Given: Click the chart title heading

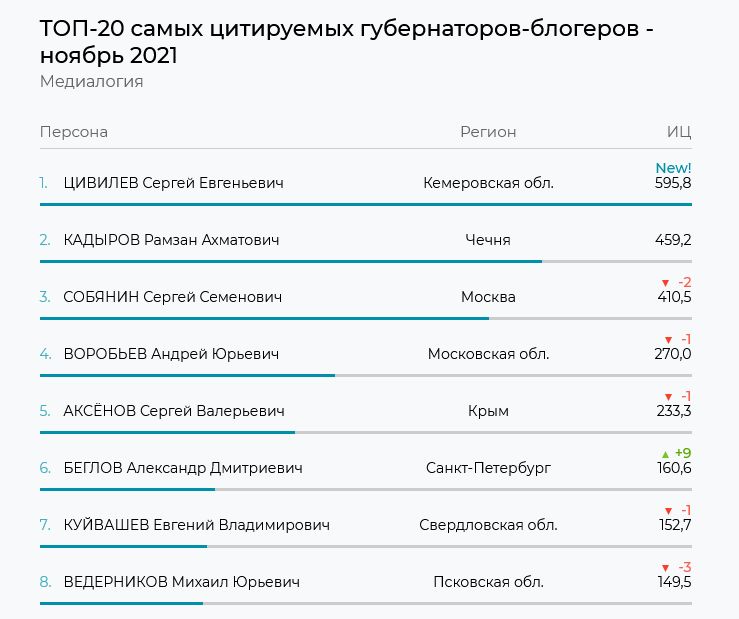Looking at the screenshot, I should pyautogui.click(x=347, y=42).
